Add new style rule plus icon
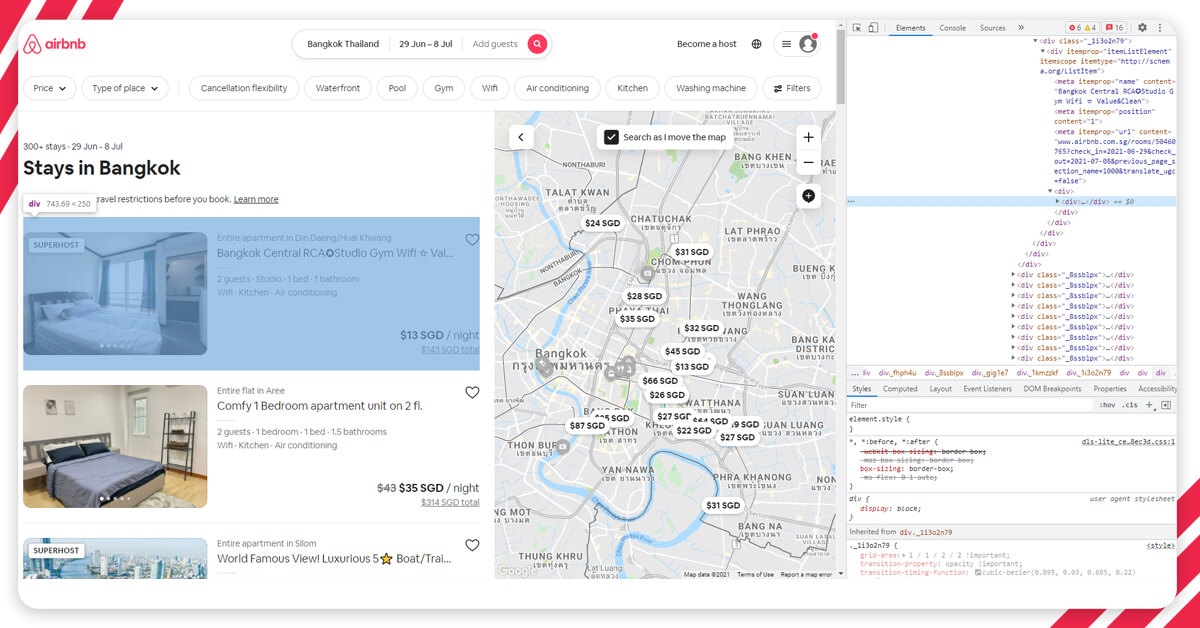The width and height of the screenshot is (1200, 628). tap(1150, 405)
